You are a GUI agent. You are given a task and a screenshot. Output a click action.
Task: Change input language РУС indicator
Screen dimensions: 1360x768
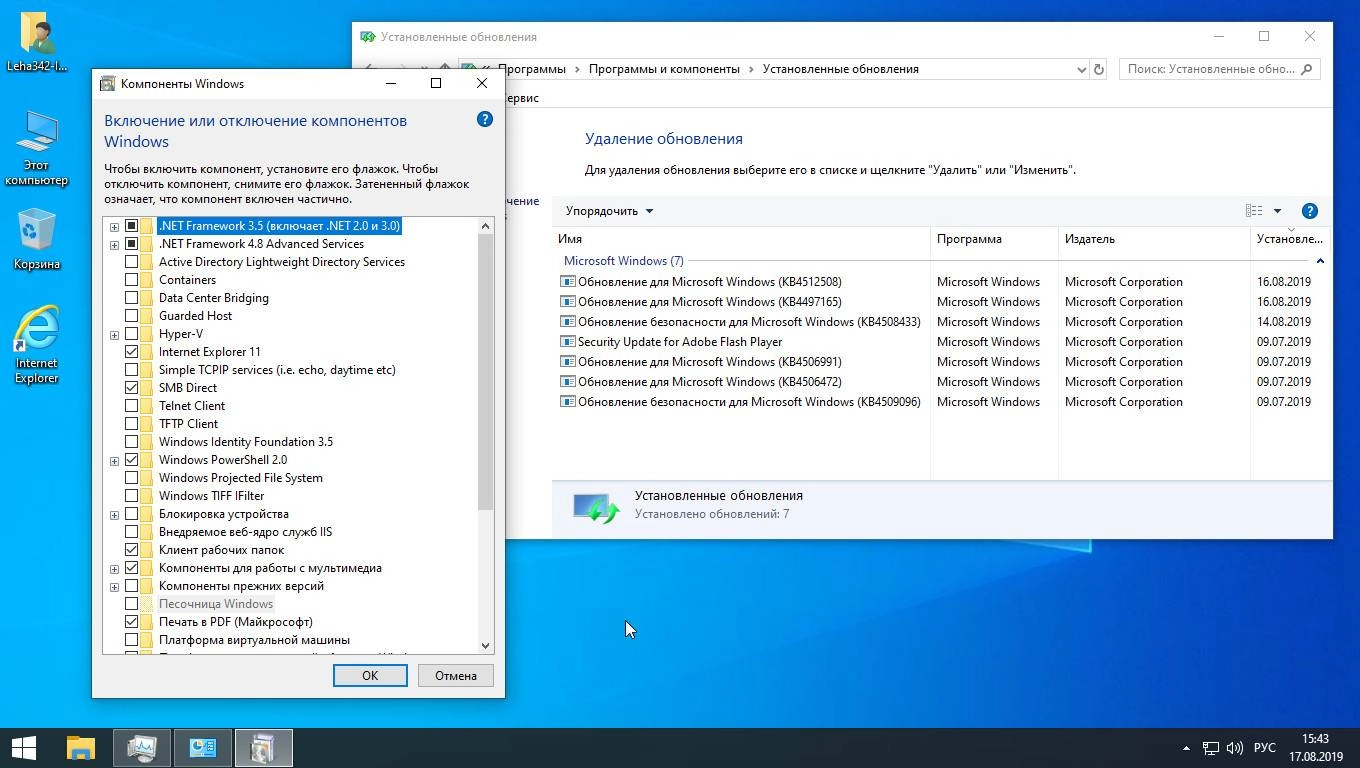[x=1264, y=748]
